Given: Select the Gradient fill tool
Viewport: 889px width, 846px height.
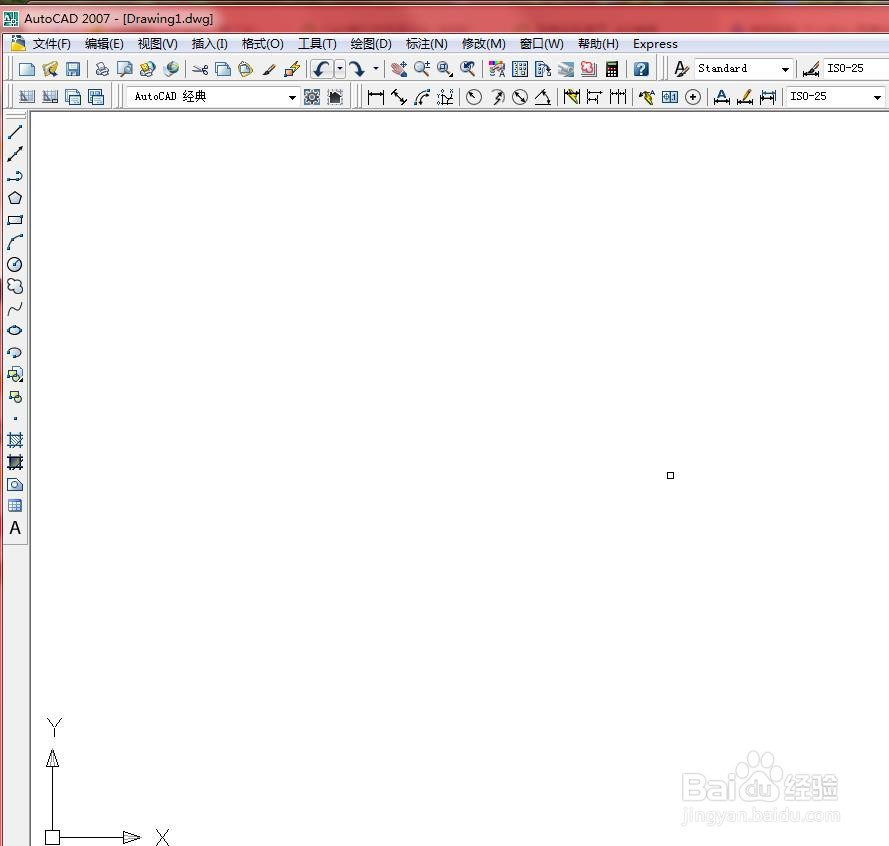Looking at the screenshot, I should pyautogui.click(x=15, y=462).
